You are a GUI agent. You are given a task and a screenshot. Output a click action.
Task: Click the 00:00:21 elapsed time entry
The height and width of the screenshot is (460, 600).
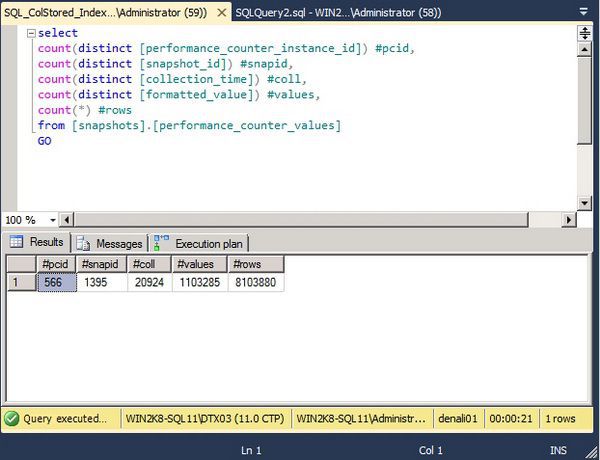click(x=511, y=419)
